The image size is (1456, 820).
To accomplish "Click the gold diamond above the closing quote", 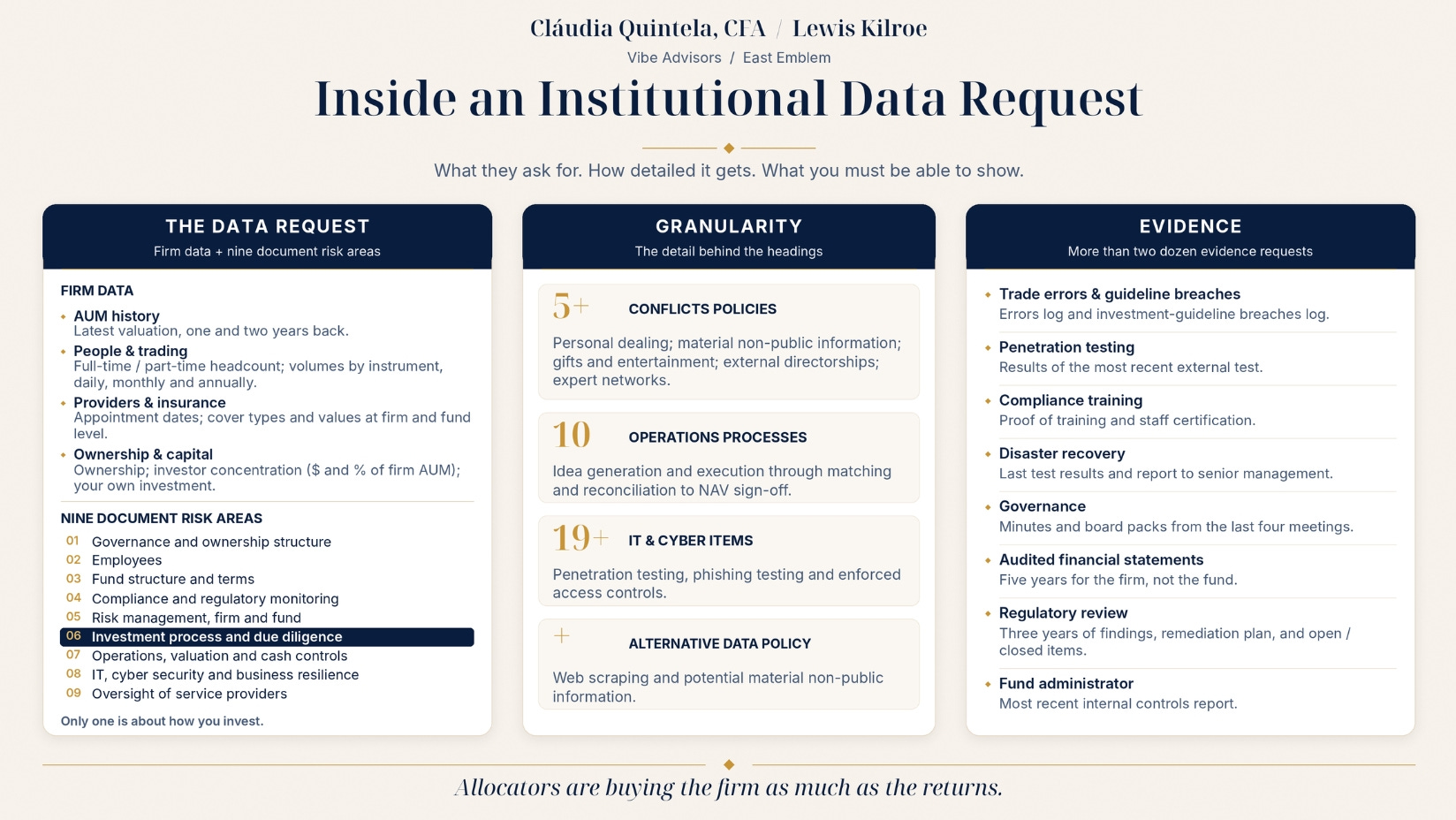I will [729, 764].
